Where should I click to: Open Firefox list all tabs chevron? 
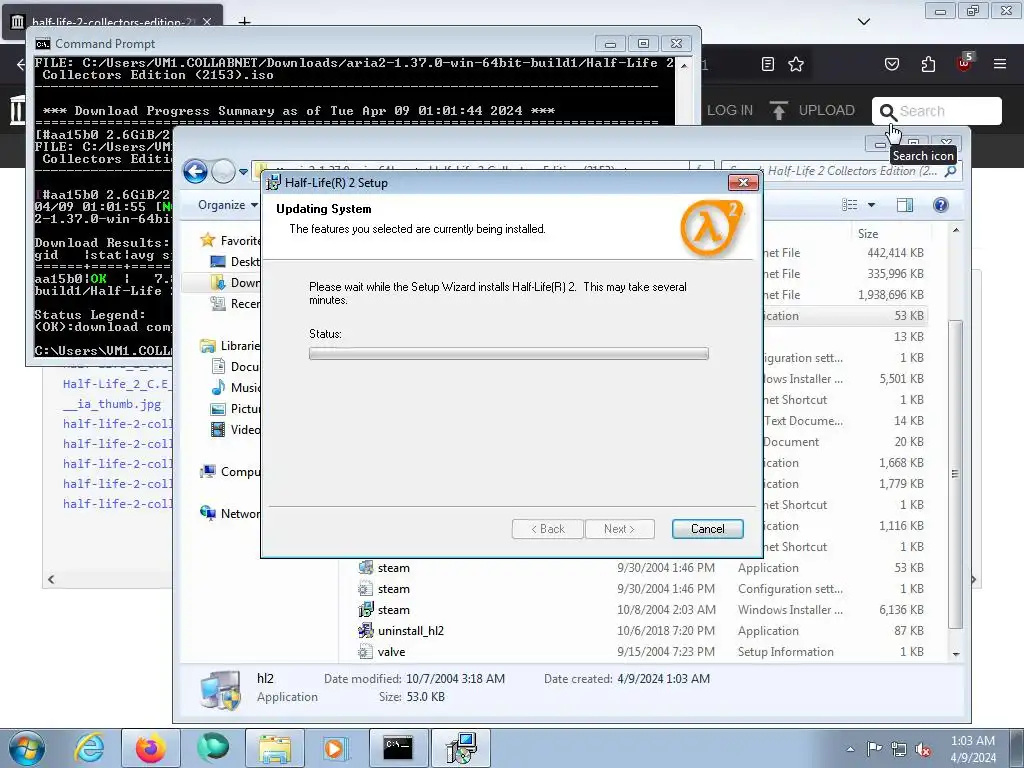(863, 22)
